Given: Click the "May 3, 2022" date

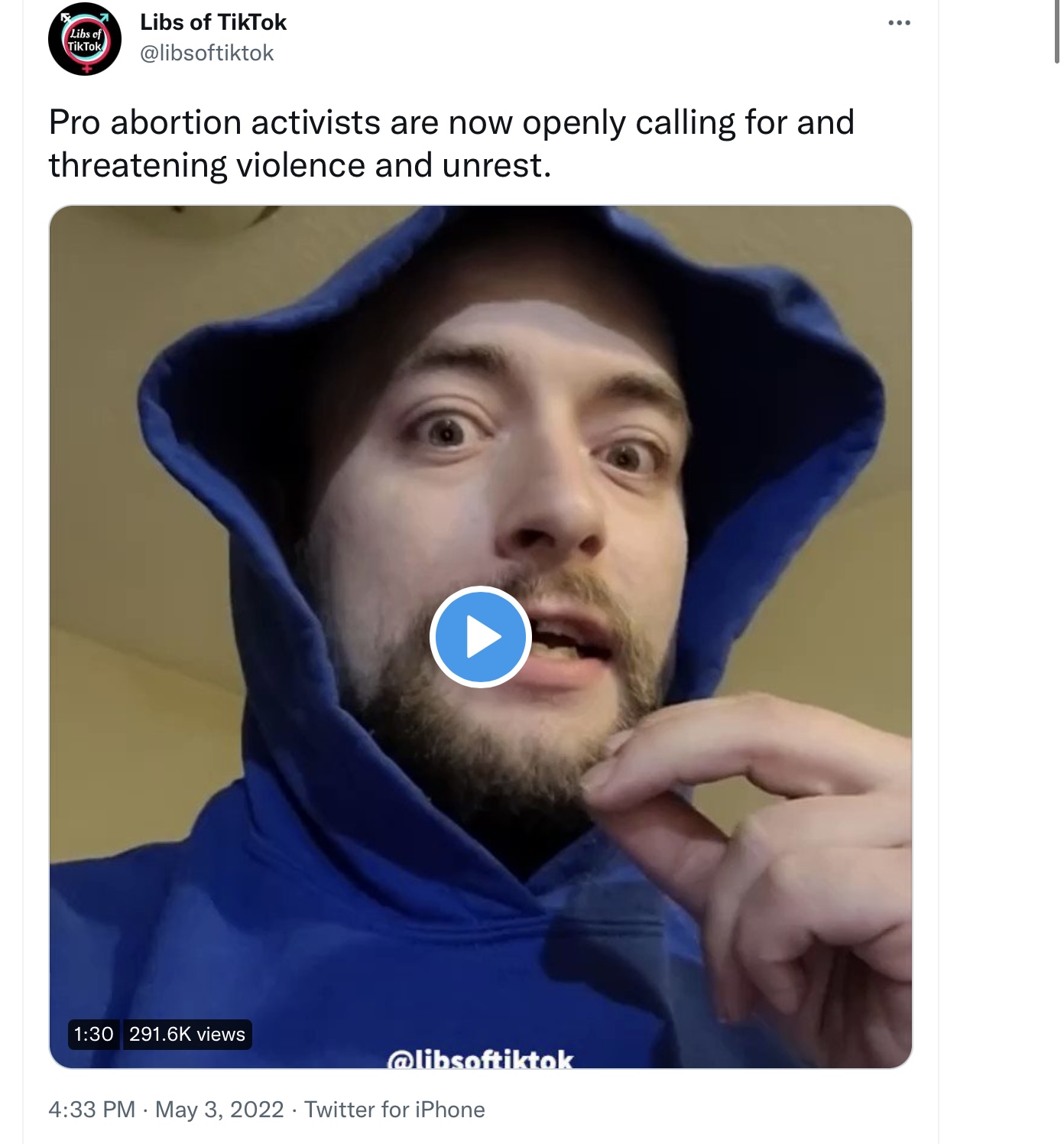Looking at the screenshot, I should tap(219, 1110).
